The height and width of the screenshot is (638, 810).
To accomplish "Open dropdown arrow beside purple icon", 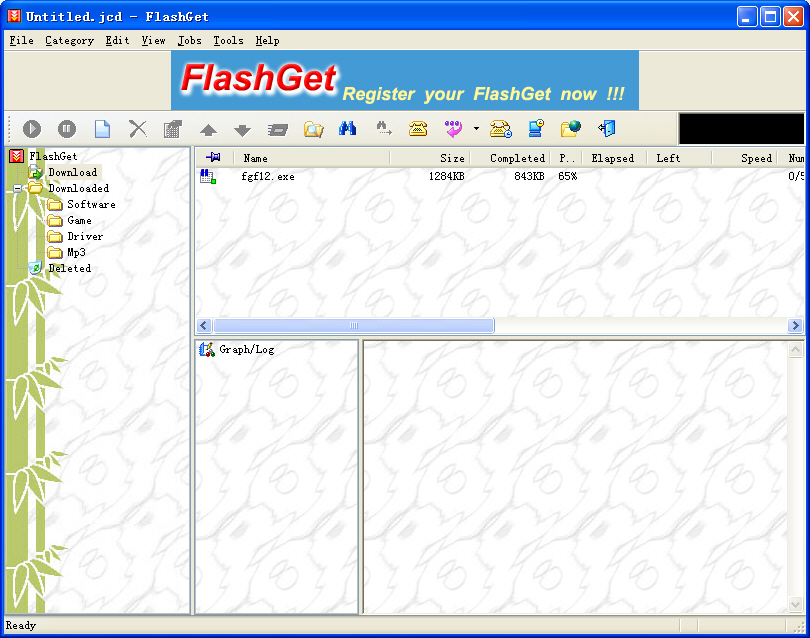I will click(476, 128).
